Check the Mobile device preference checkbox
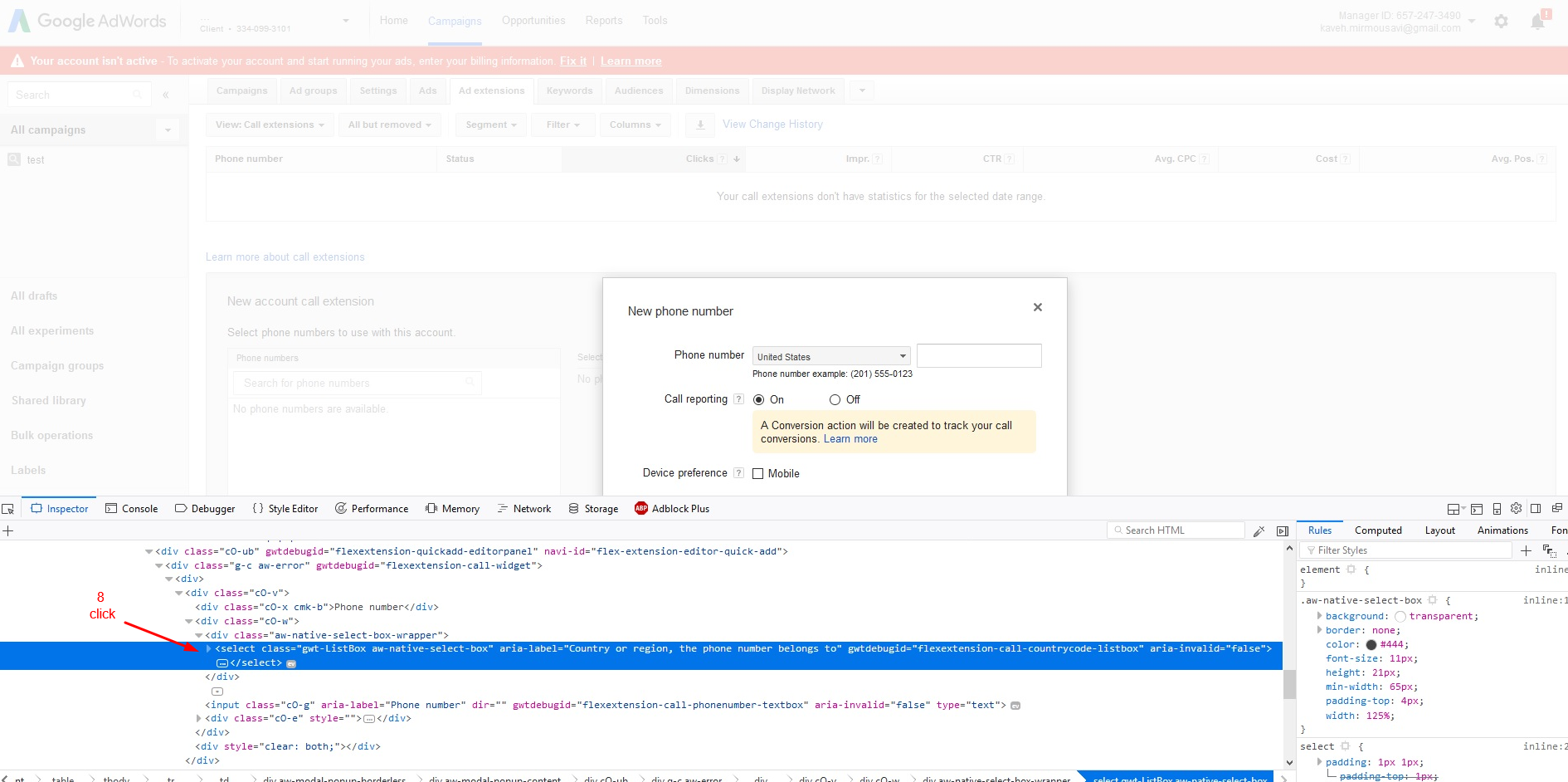 (x=757, y=474)
